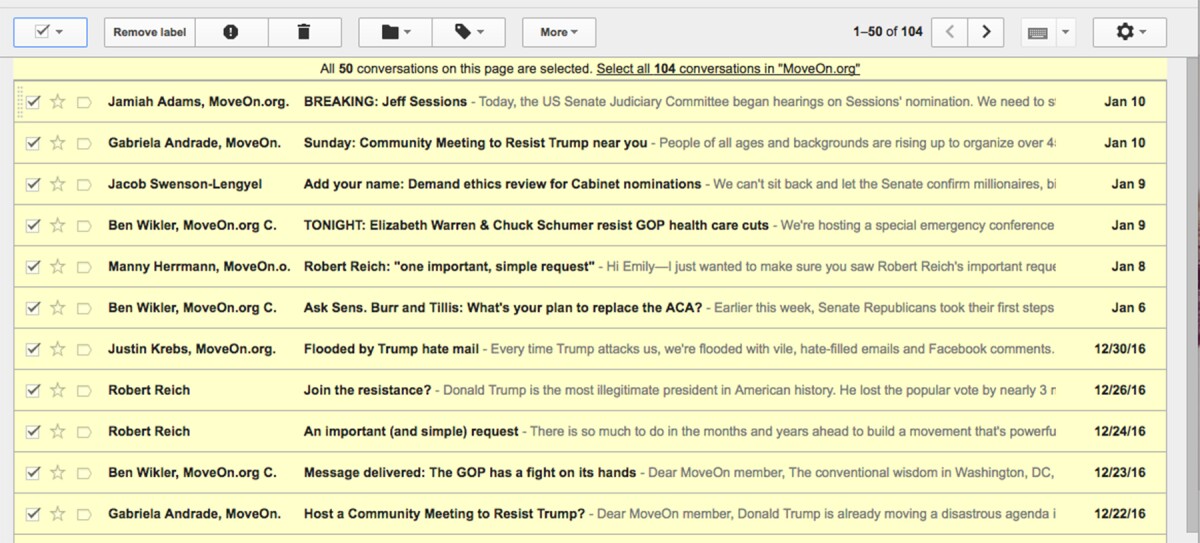Star the Join the resistance email
The height and width of the screenshot is (543, 1200).
[x=58, y=390]
